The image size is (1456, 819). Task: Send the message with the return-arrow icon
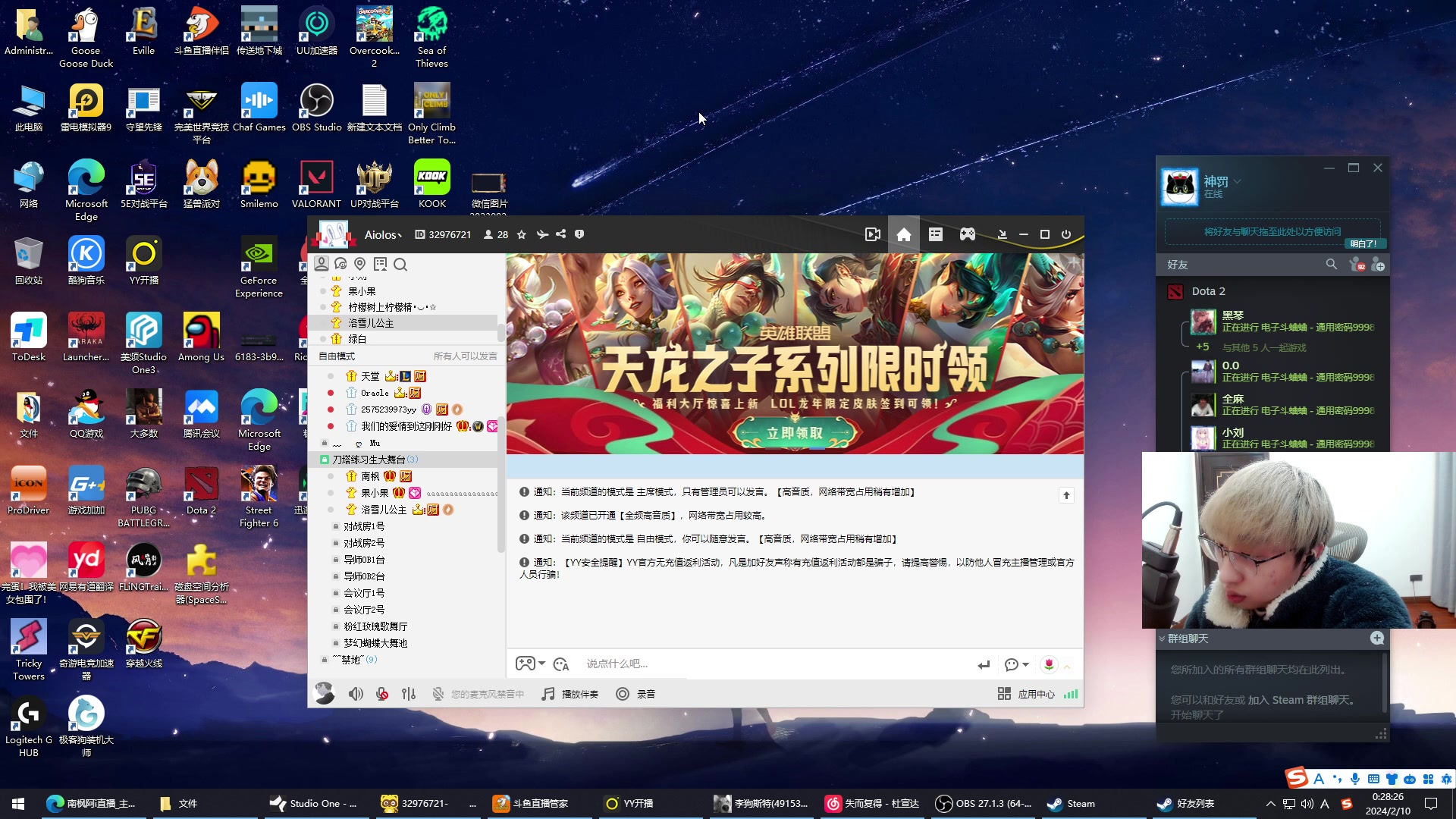tap(984, 664)
